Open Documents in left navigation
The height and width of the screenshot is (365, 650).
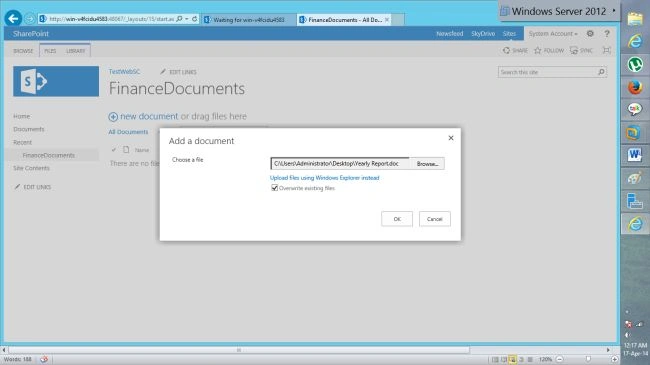(29, 129)
